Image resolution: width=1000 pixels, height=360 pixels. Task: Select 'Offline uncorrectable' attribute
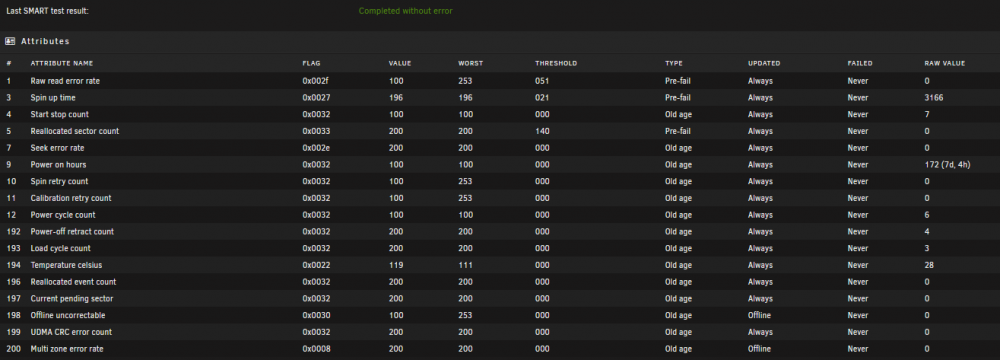click(68, 315)
